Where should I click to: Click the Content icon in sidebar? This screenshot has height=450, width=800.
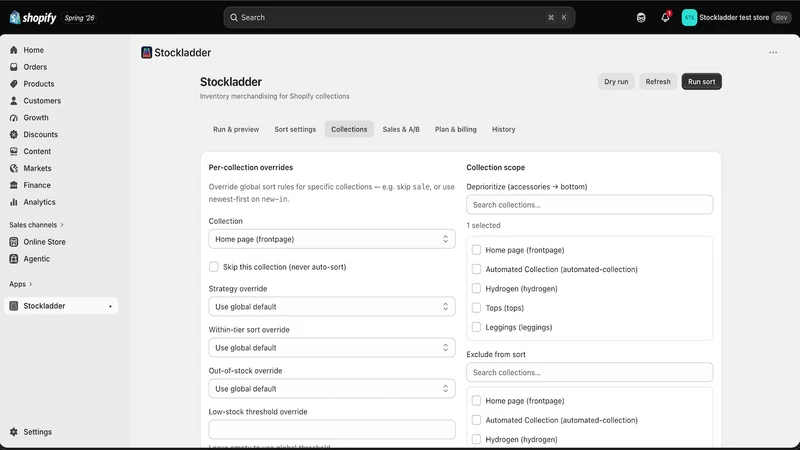tap(14, 151)
